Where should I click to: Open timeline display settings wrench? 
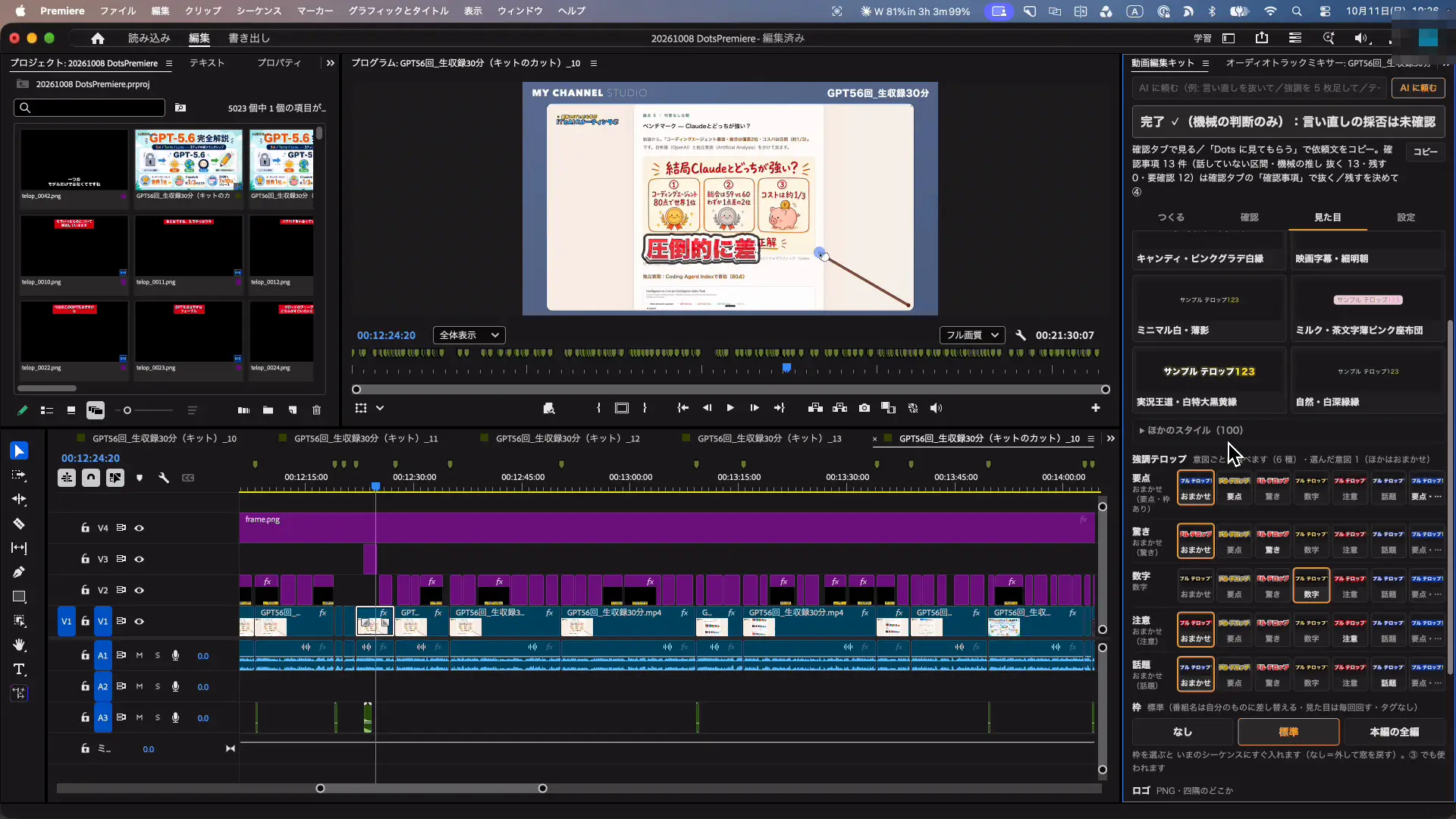point(164,478)
